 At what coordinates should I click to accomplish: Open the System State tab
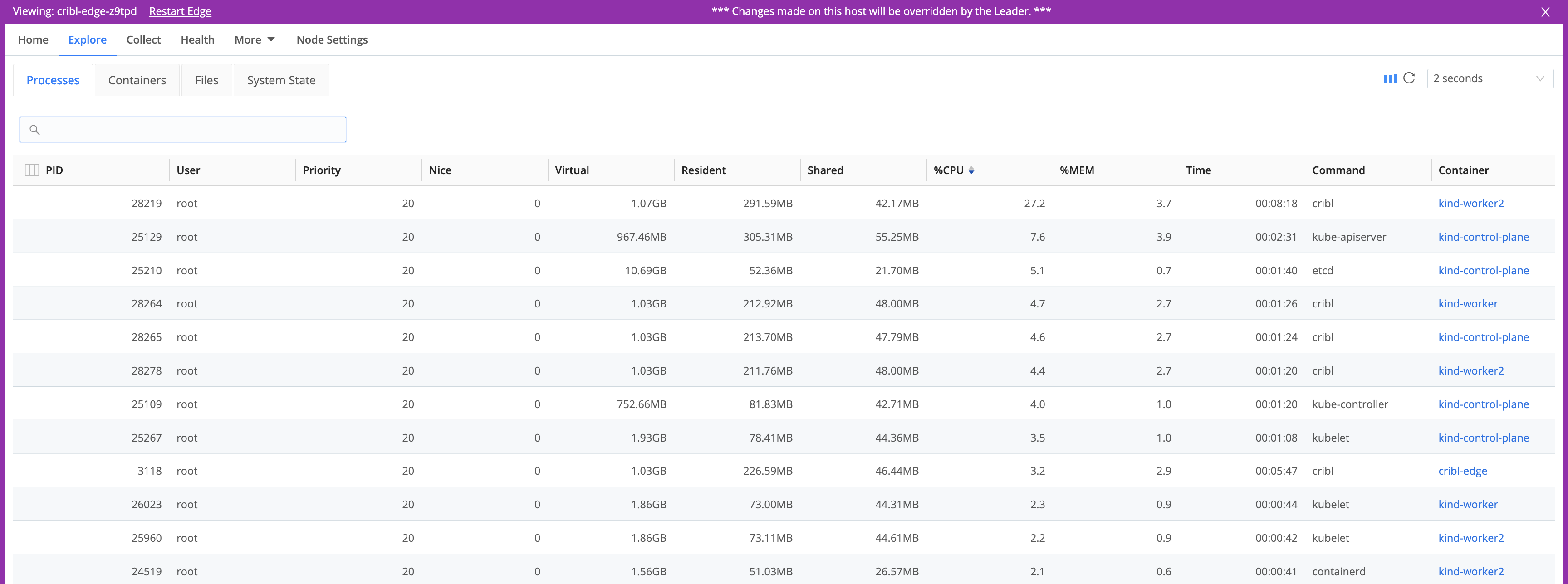point(281,80)
